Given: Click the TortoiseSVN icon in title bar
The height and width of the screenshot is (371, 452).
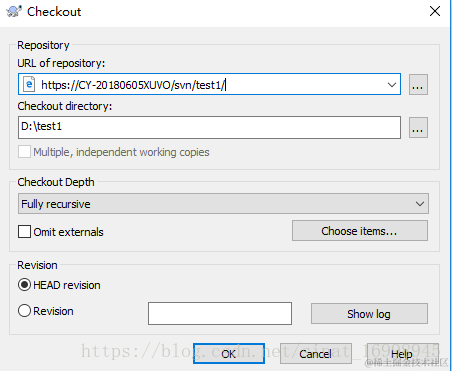Looking at the screenshot, I should [x=14, y=11].
